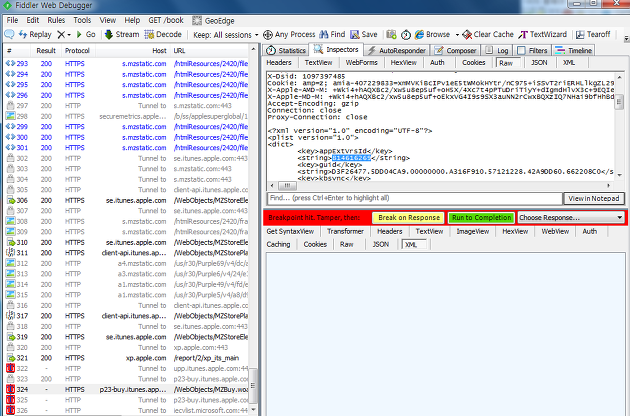Open the Edit menu

point(33,20)
